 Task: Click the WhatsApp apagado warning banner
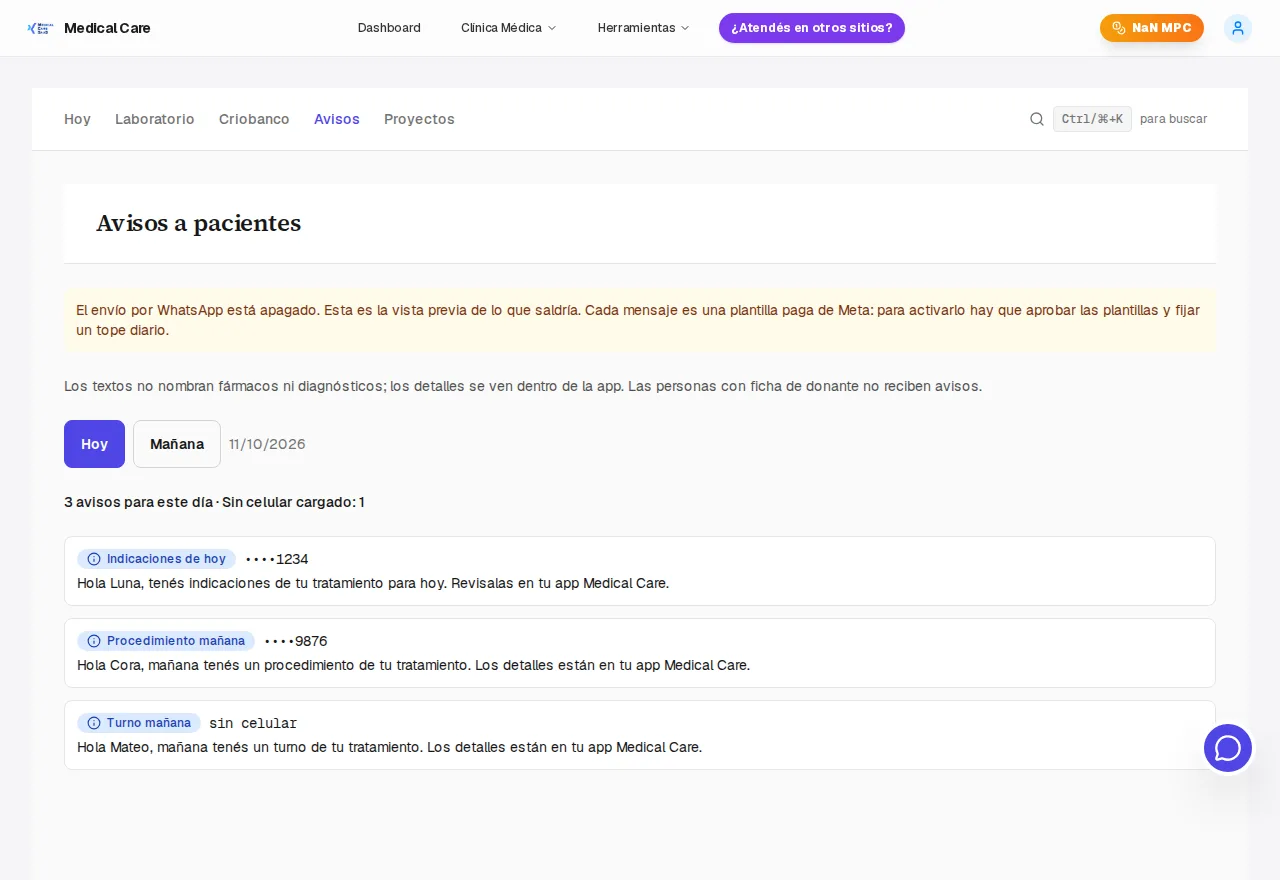coord(640,320)
